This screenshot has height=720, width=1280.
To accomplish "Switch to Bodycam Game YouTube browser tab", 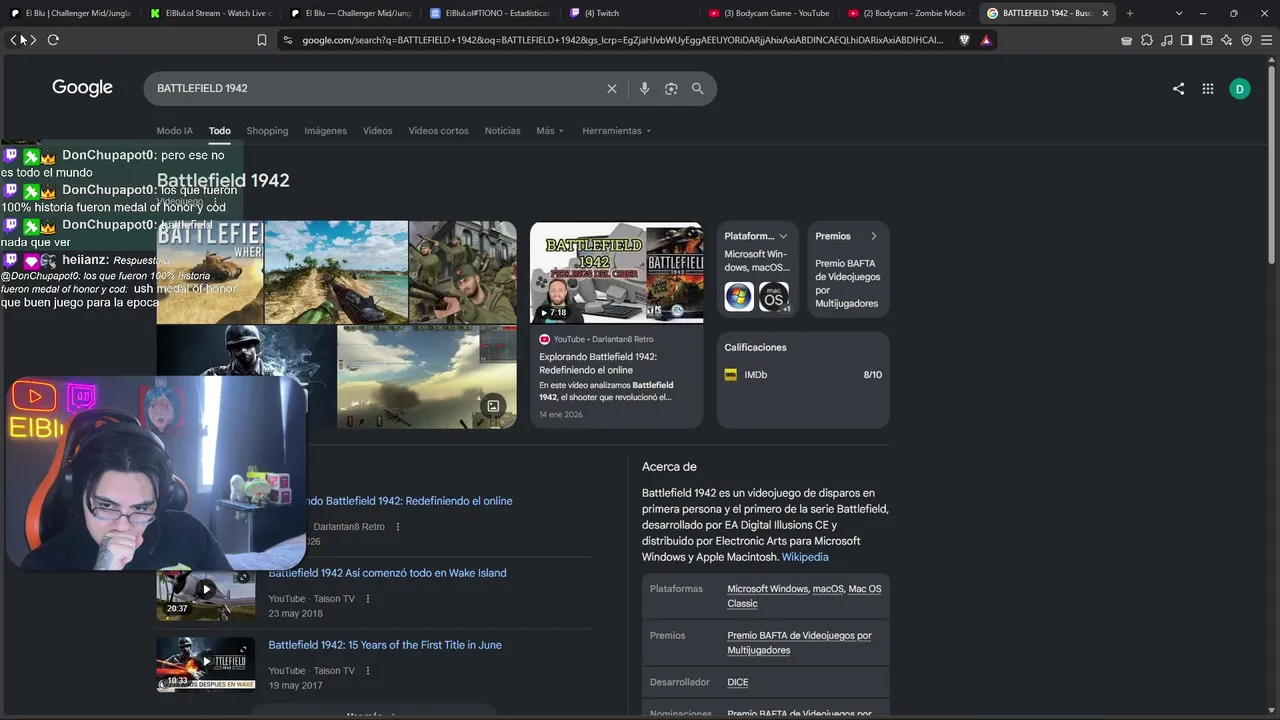I will tap(768, 13).
